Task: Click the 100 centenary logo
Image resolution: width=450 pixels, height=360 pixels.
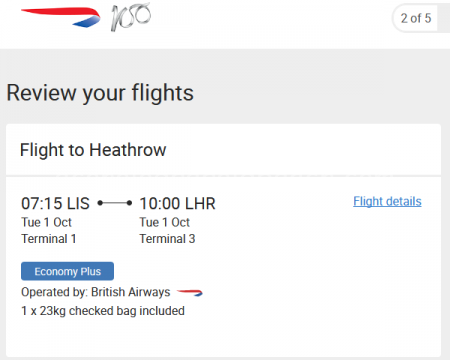Action: [x=131, y=17]
